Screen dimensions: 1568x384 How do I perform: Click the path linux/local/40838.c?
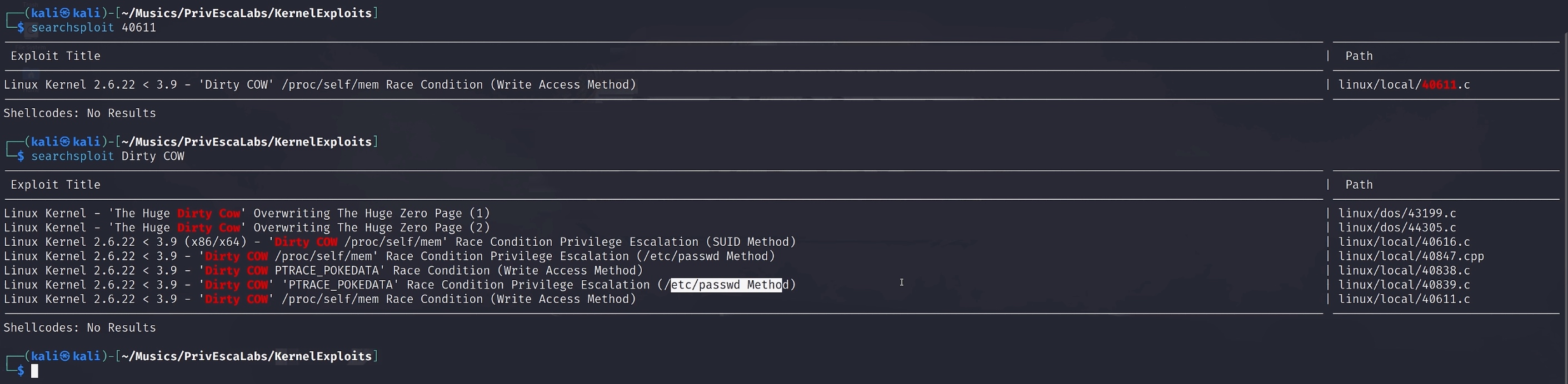pos(1404,270)
